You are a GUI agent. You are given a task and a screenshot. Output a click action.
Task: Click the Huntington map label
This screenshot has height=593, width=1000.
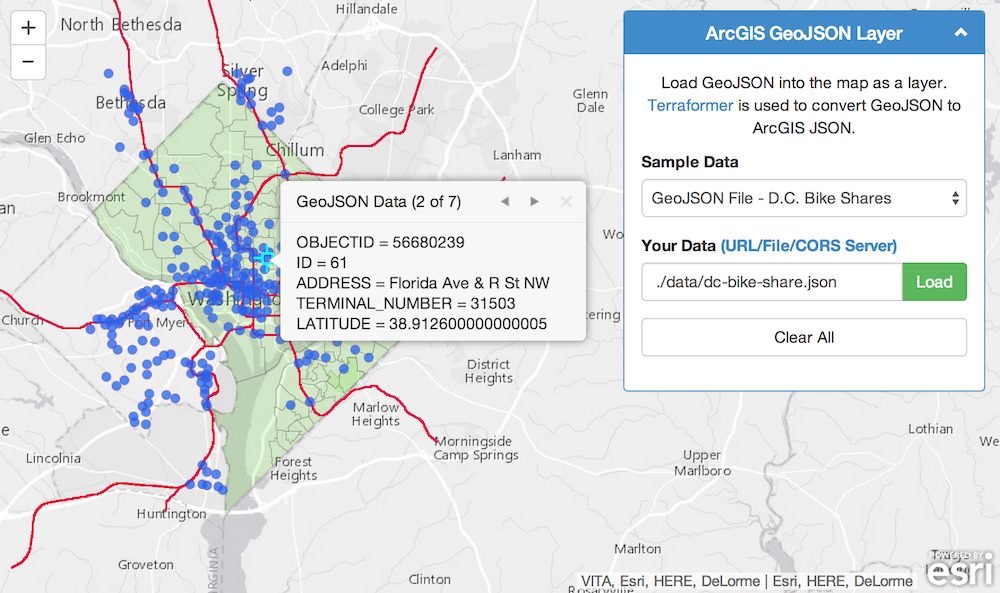click(172, 514)
